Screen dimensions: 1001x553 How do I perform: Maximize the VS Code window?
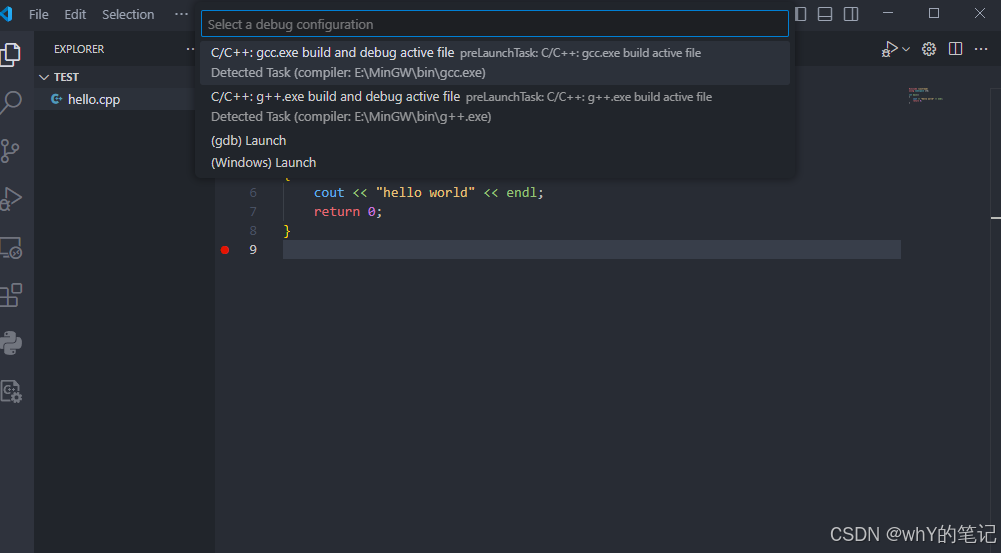click(934, 13)
